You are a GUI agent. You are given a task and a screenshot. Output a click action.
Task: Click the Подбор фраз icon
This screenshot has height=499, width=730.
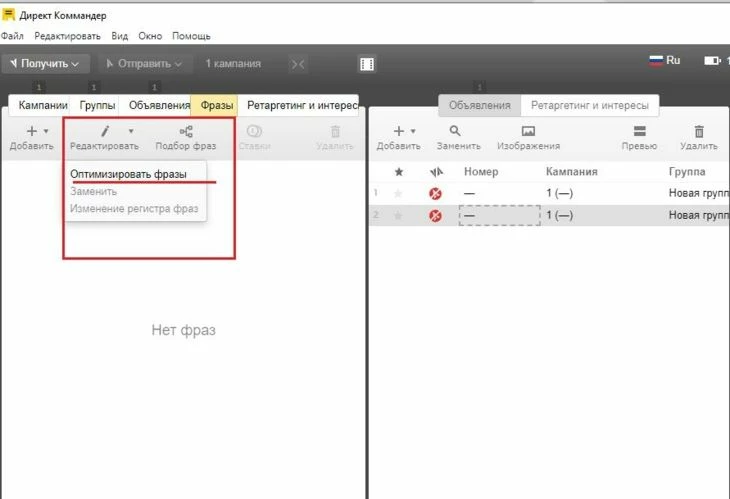click(x=186, y=131)
